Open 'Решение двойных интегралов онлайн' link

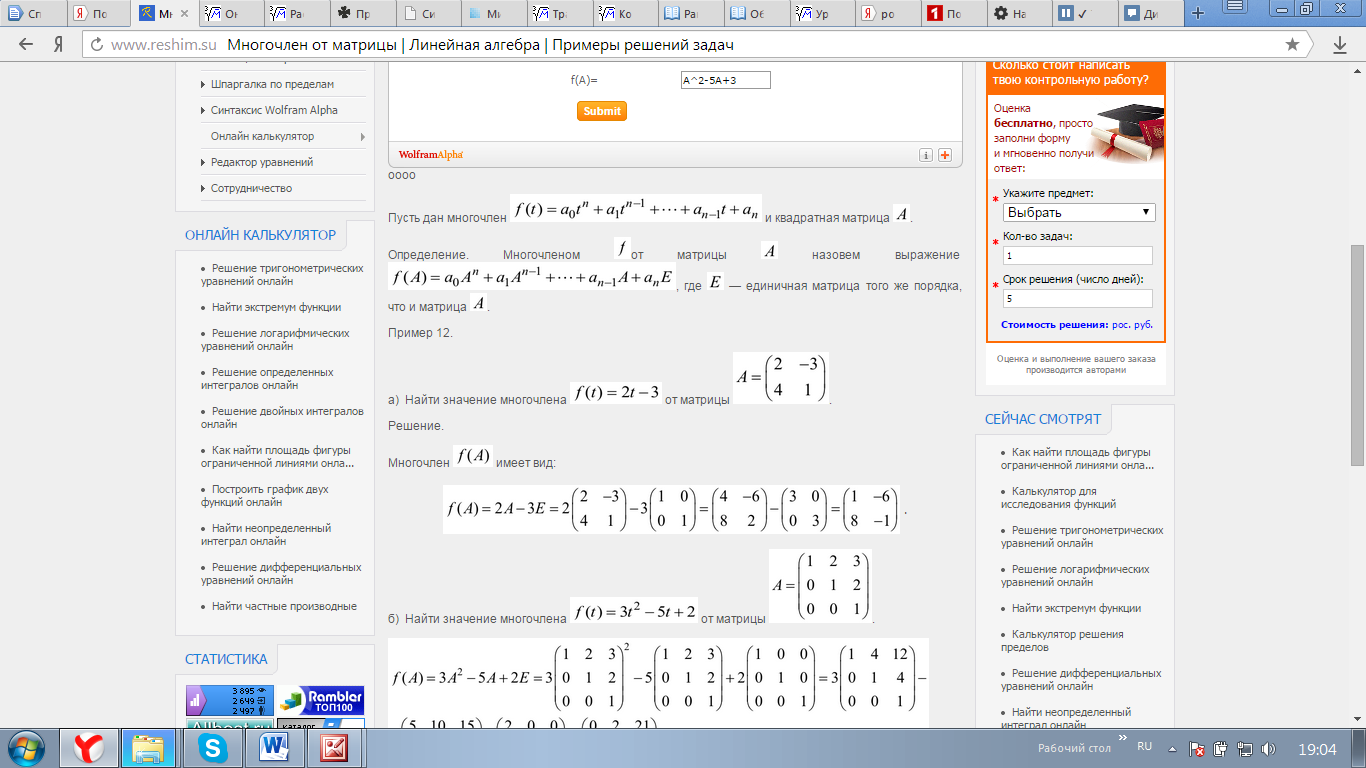pos(282,417)
